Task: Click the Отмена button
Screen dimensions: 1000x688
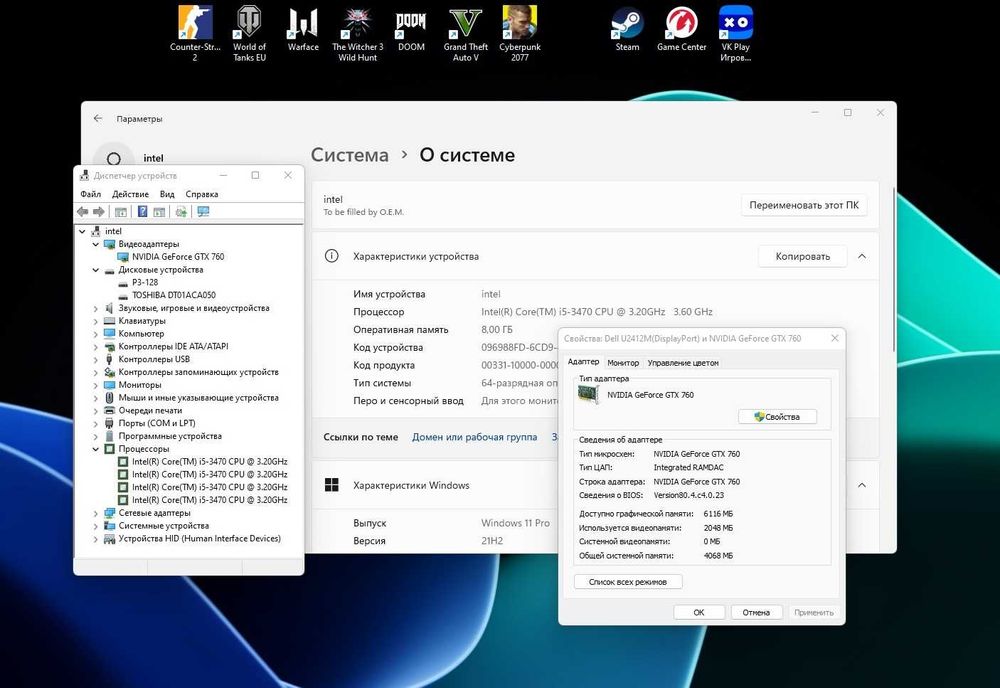Action: 756,612
